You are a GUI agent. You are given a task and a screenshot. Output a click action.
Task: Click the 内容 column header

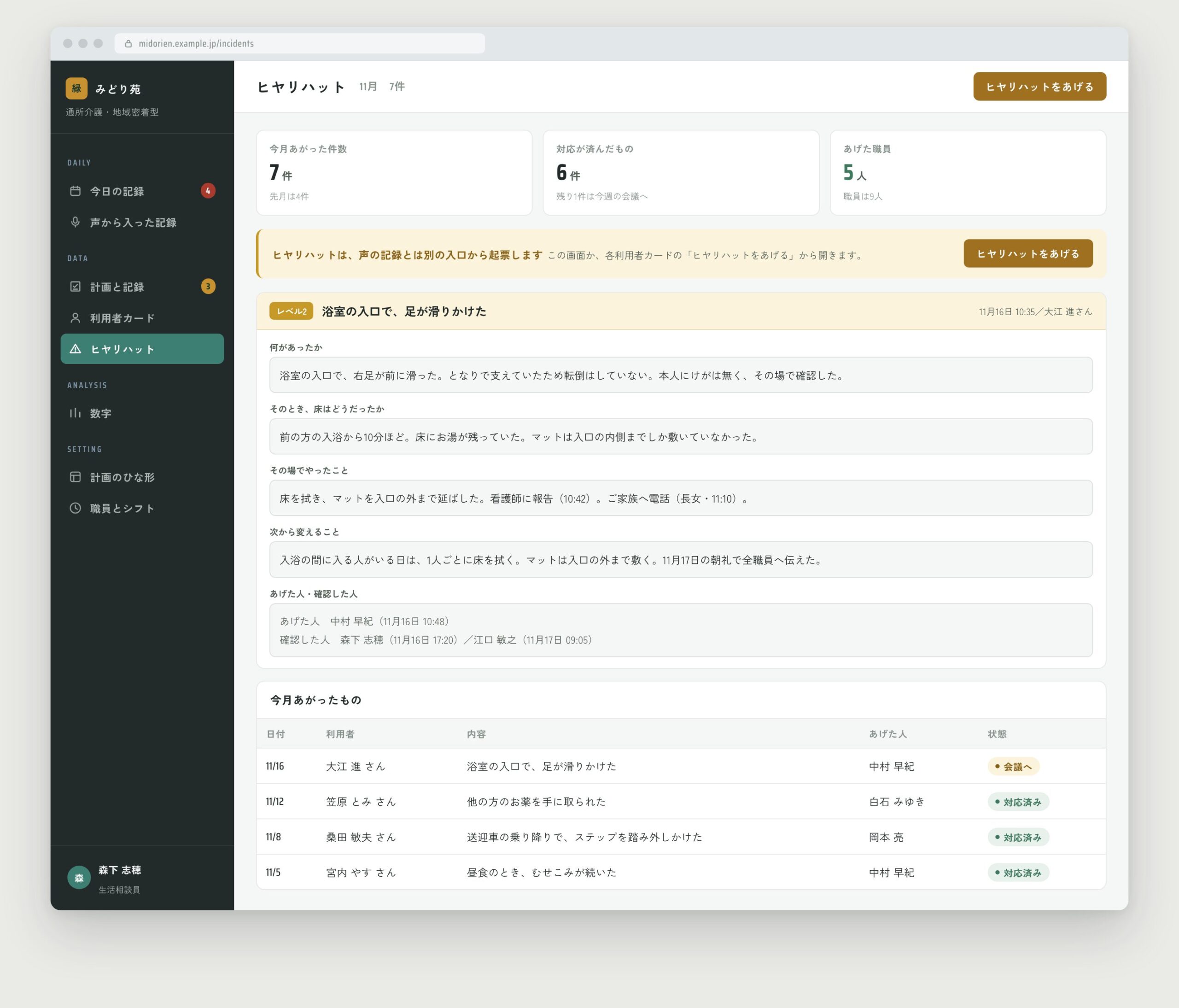476,734
